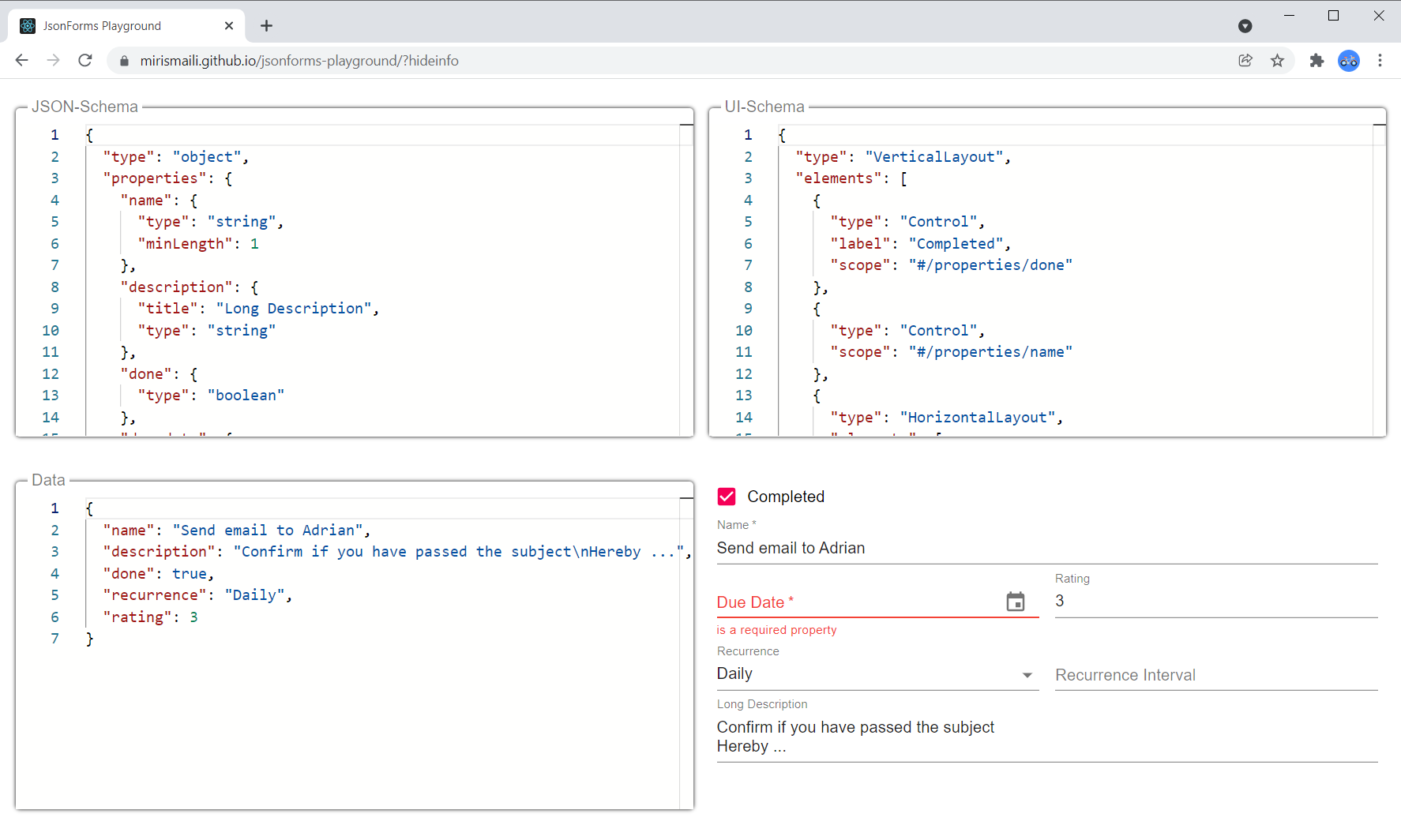Click "elements": [ line in UI-Schema
Image resolution: width=1401 pixels, height=840 pixels.
[852, 178]
